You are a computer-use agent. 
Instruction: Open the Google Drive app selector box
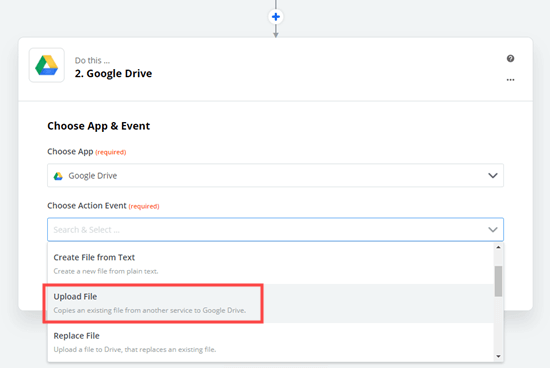(275, 175)
